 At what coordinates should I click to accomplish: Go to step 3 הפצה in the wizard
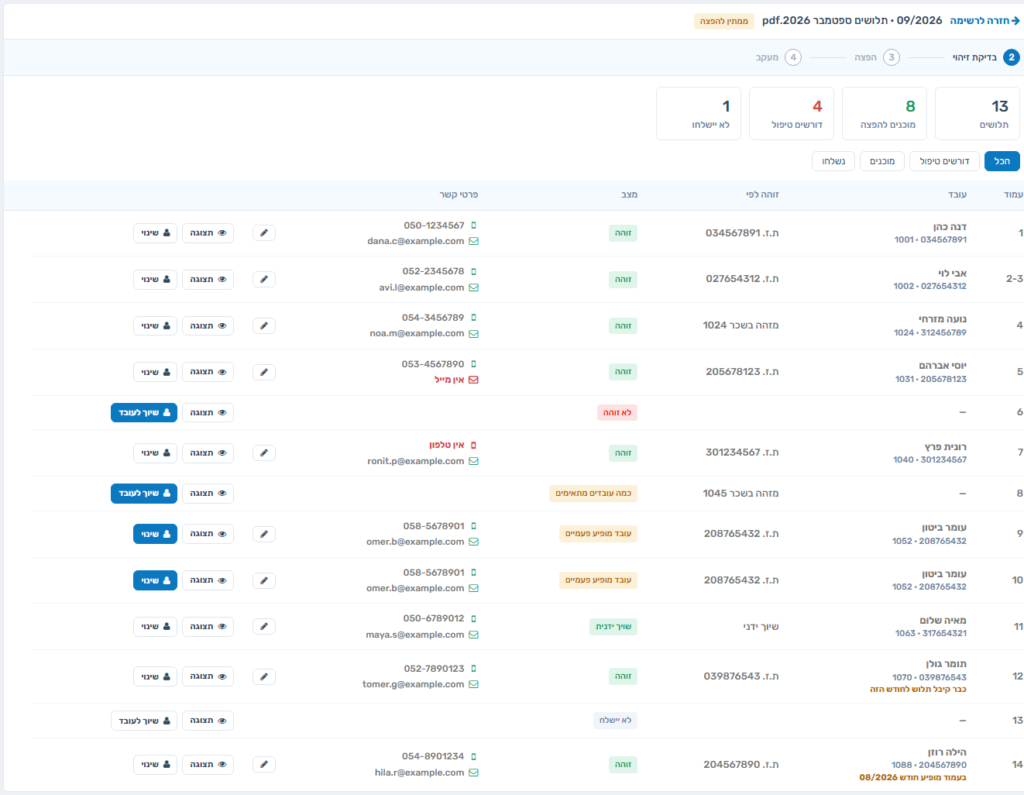[877, 57]
